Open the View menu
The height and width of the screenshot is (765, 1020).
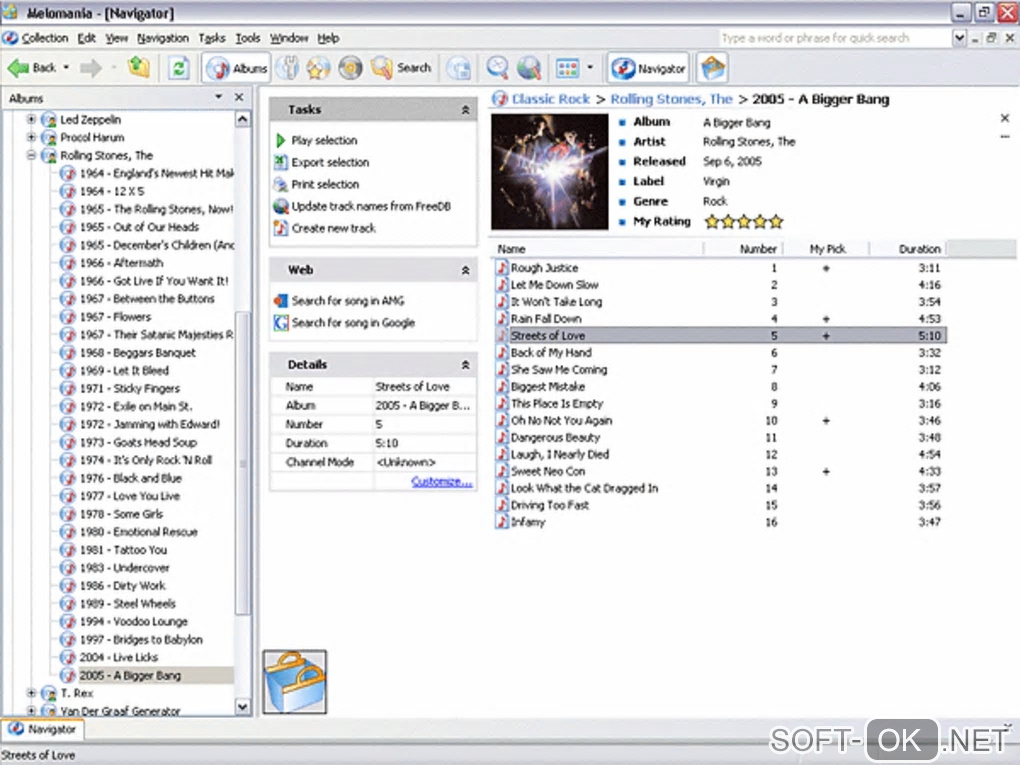117,38
